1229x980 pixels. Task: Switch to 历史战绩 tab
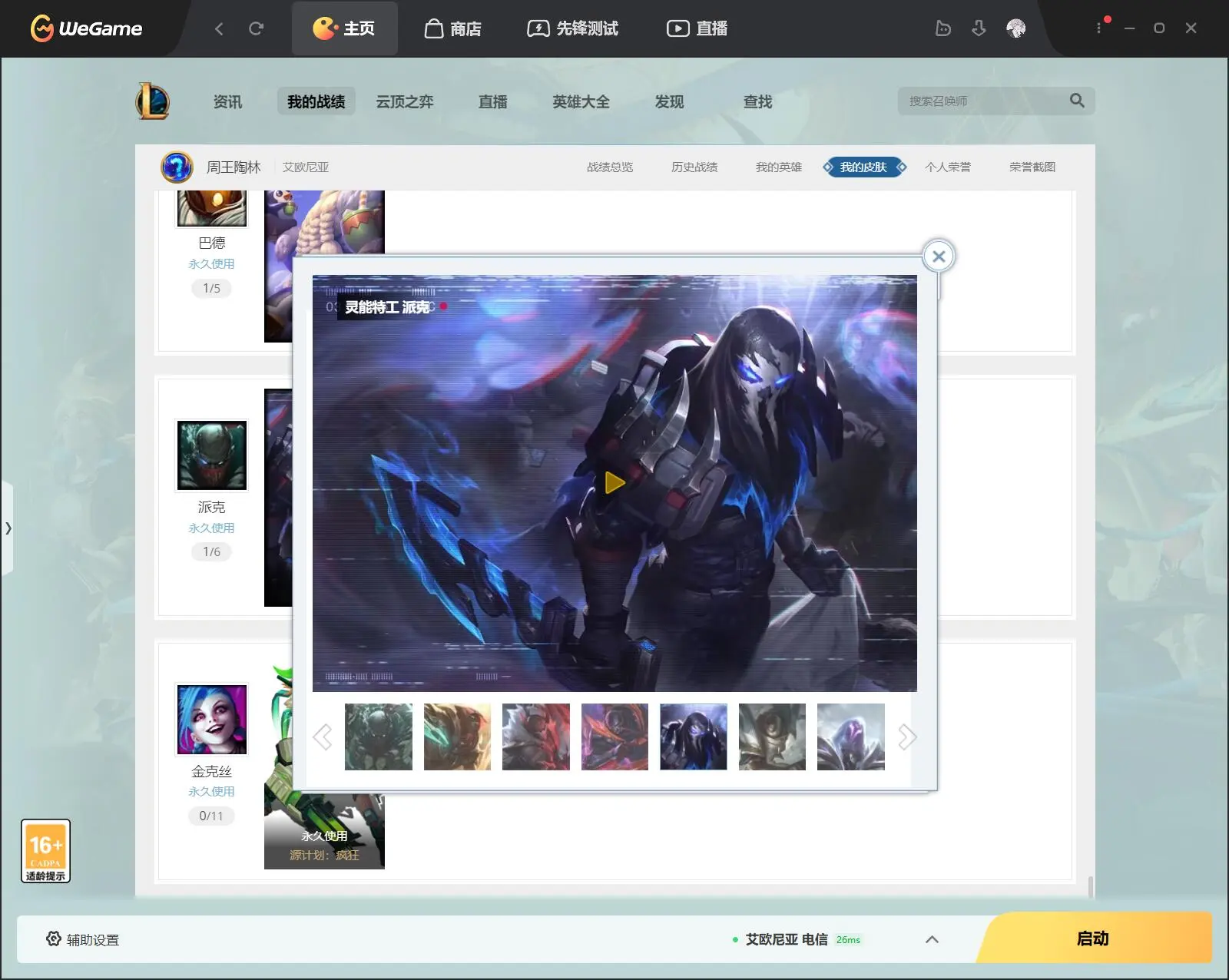click(694, 167)
